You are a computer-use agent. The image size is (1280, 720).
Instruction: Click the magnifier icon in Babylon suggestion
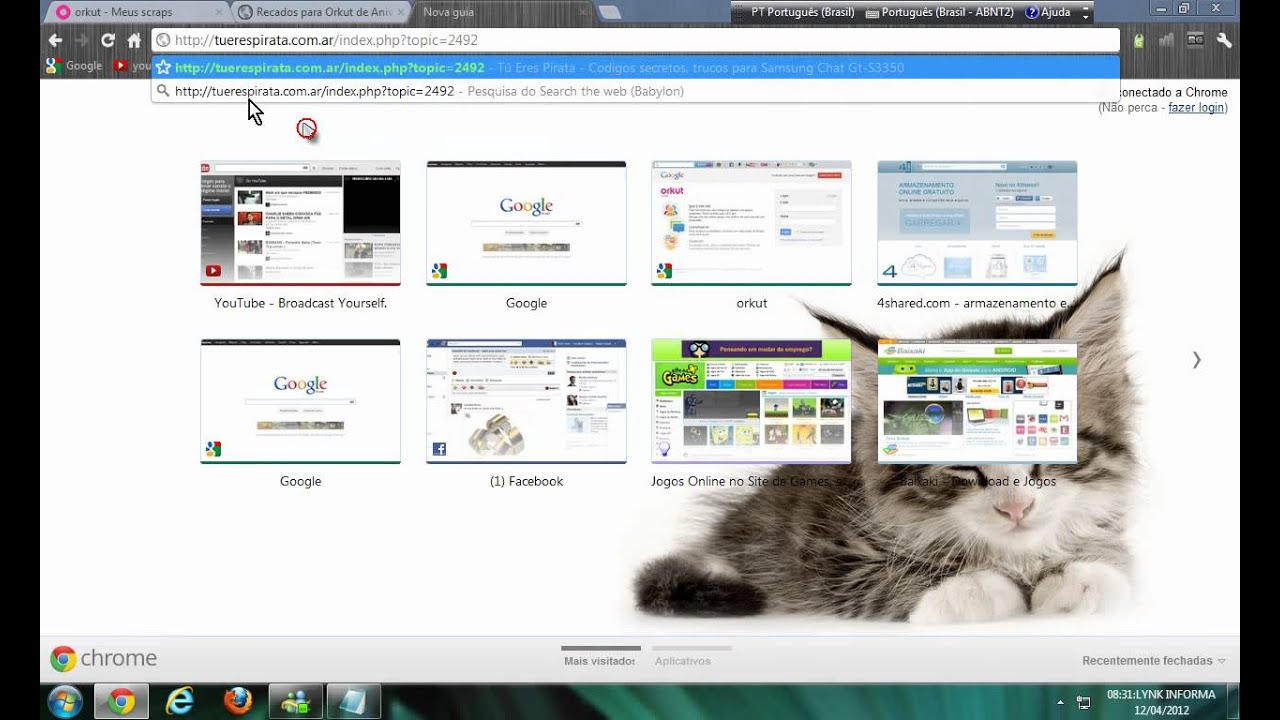(x=163, y=91)
